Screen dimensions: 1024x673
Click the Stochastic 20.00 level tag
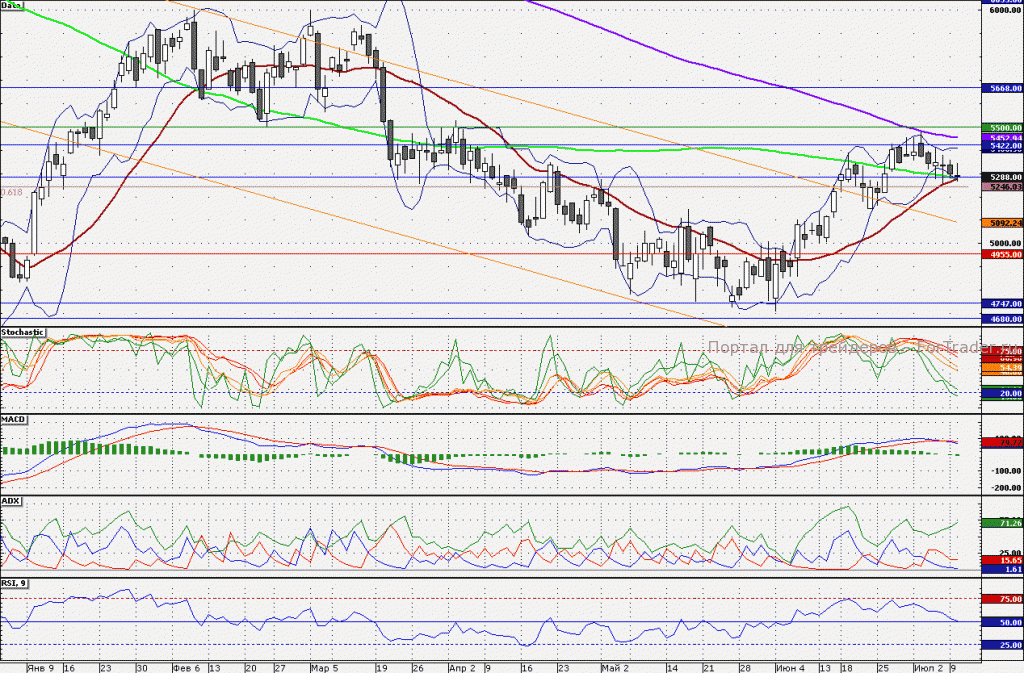click(1002, 393)
